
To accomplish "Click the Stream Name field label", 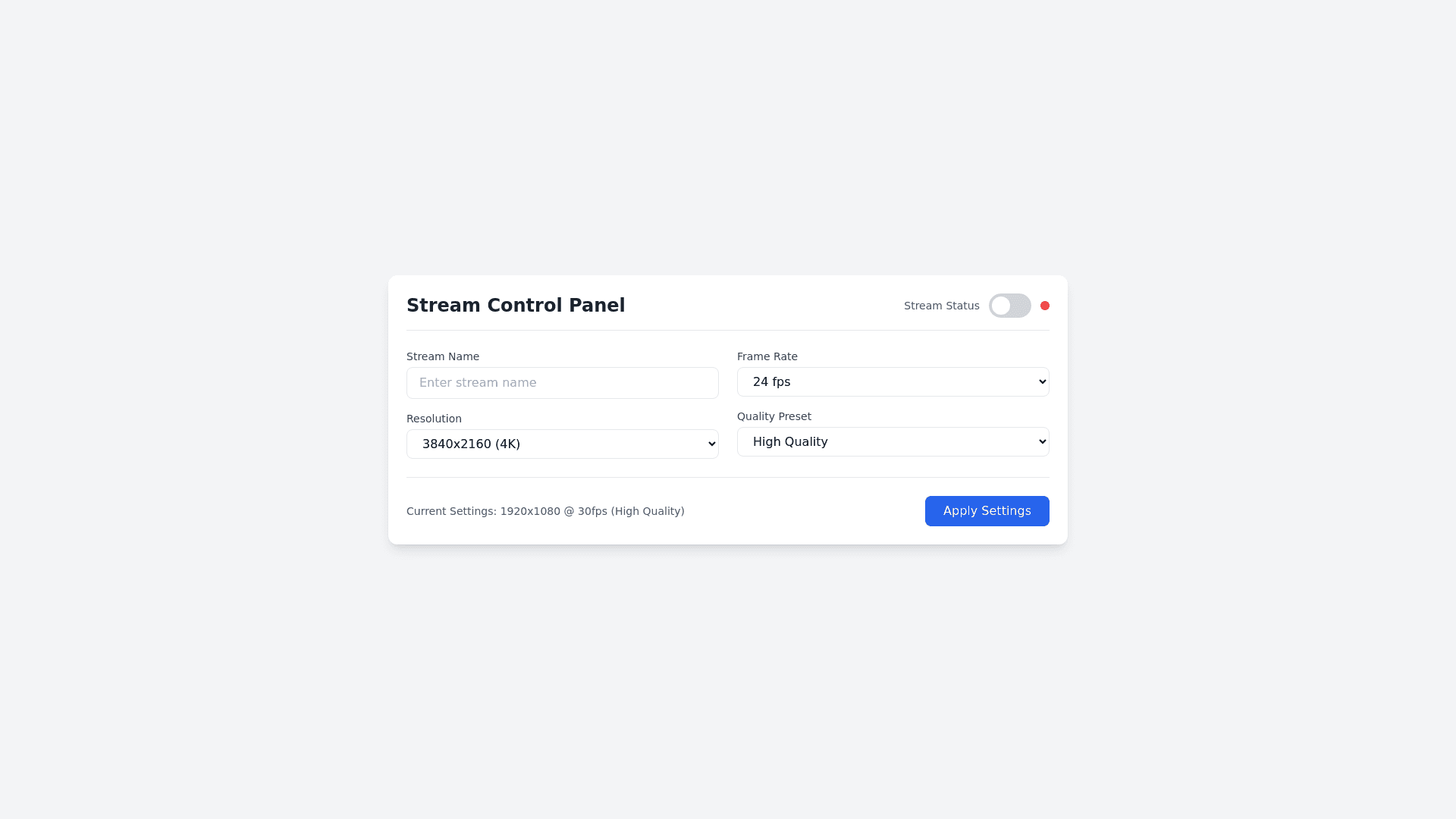I will (x=443, y=356).
